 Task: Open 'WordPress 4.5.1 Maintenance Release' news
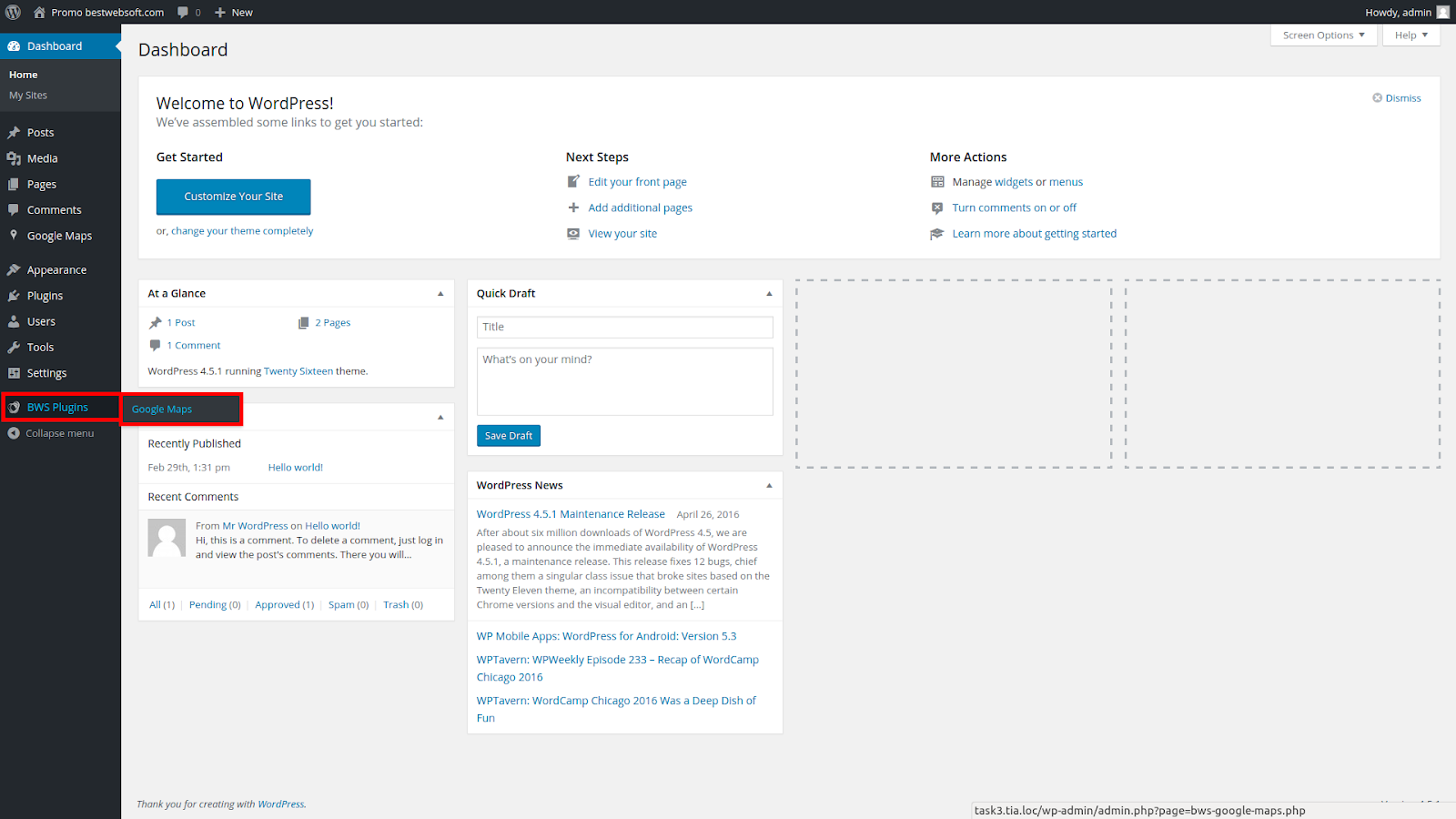[571, 514]
